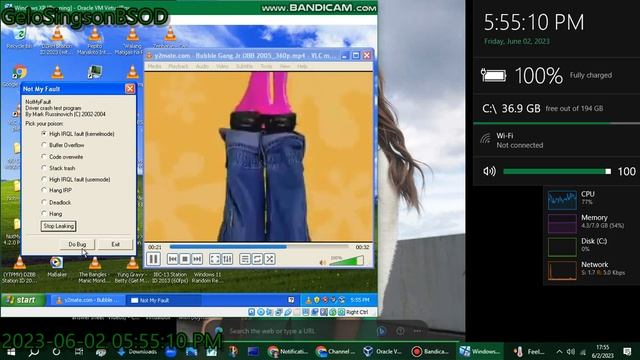Open host taskbar search icon
This screenshot has width=640, height=360.
click(33, 351)
